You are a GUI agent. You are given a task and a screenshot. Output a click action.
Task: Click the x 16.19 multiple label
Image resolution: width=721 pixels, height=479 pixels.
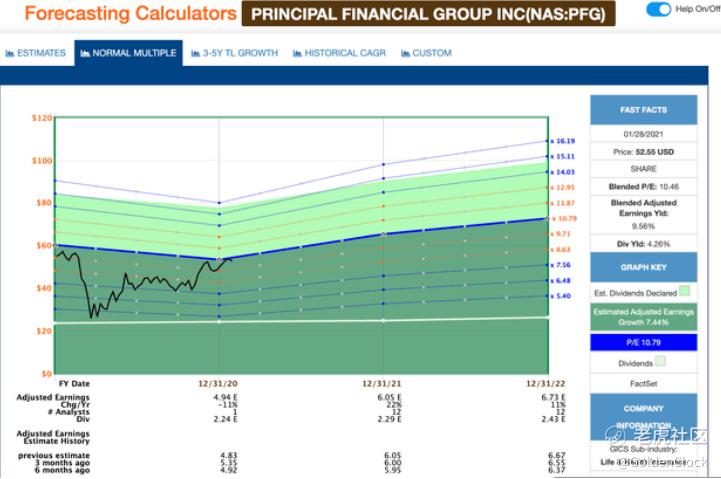coord(562,141)
